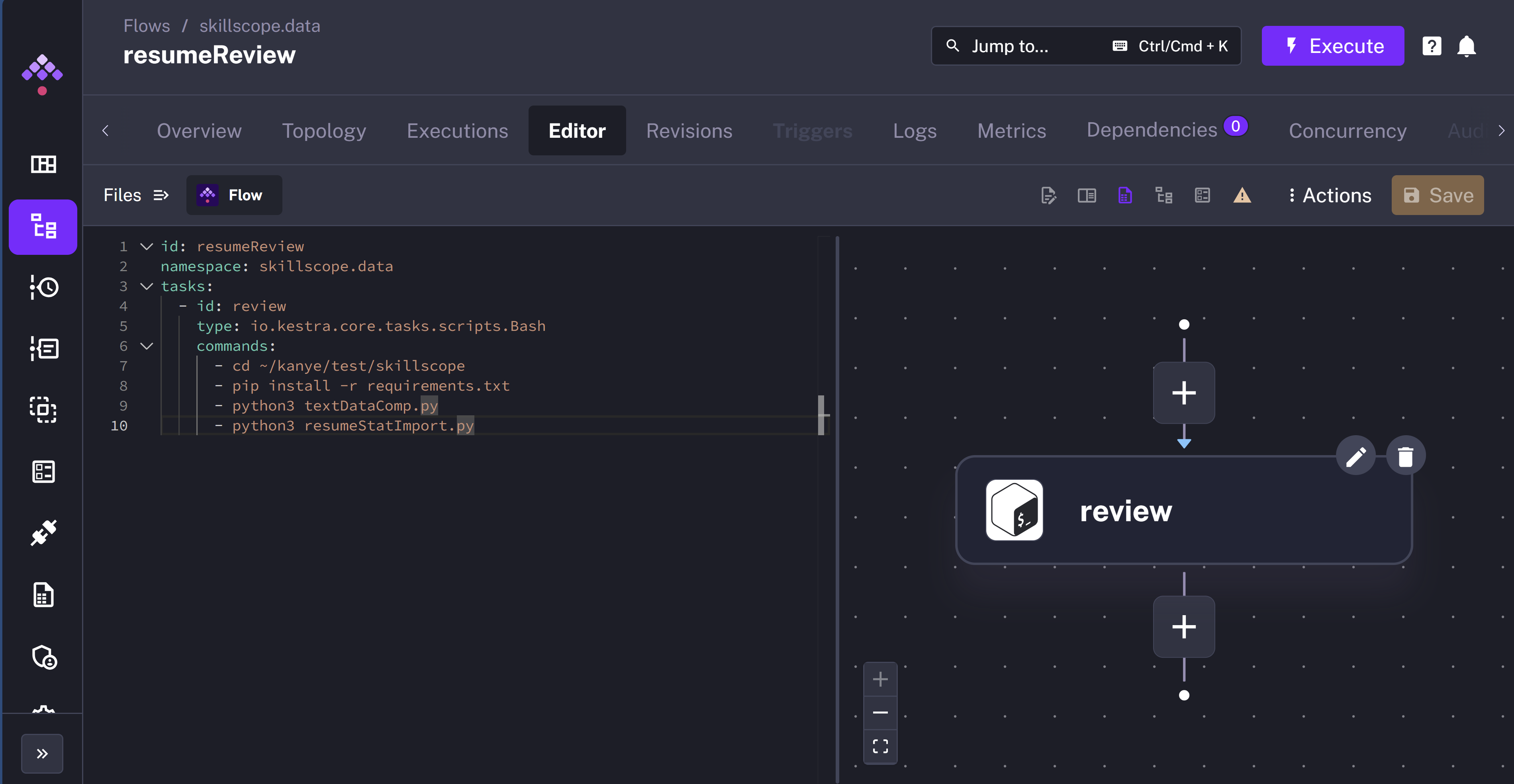The height and width of the screenshot is (784, 1514).
Task: Open Executions history in the left sidebar
Action: tap(43, 287)
